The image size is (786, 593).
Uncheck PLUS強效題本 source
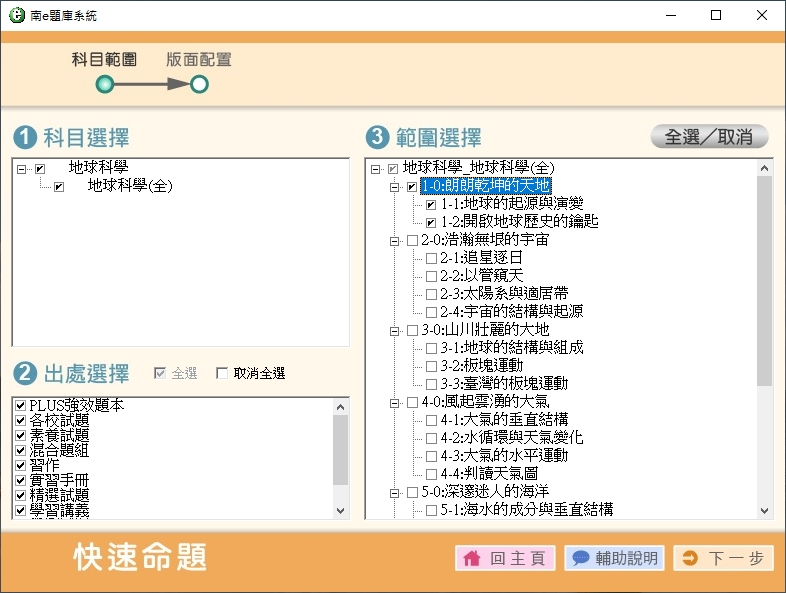point(21,405)
